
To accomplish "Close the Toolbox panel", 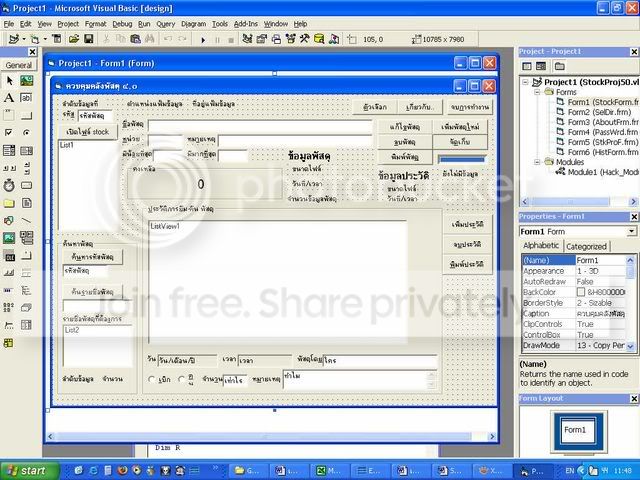I will [32, 52].
